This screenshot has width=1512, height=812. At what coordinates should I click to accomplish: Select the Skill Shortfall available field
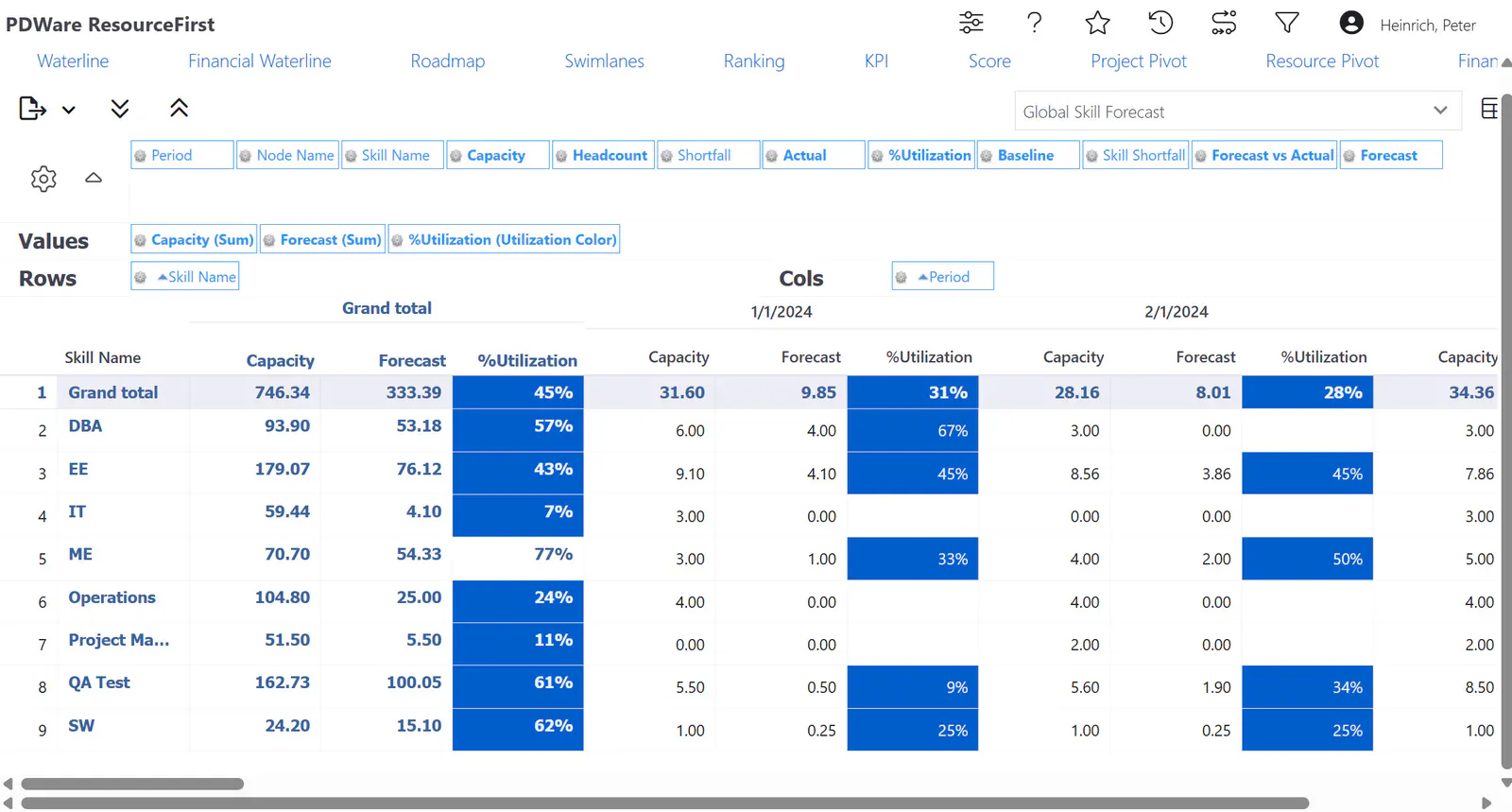click(1135, 155)
